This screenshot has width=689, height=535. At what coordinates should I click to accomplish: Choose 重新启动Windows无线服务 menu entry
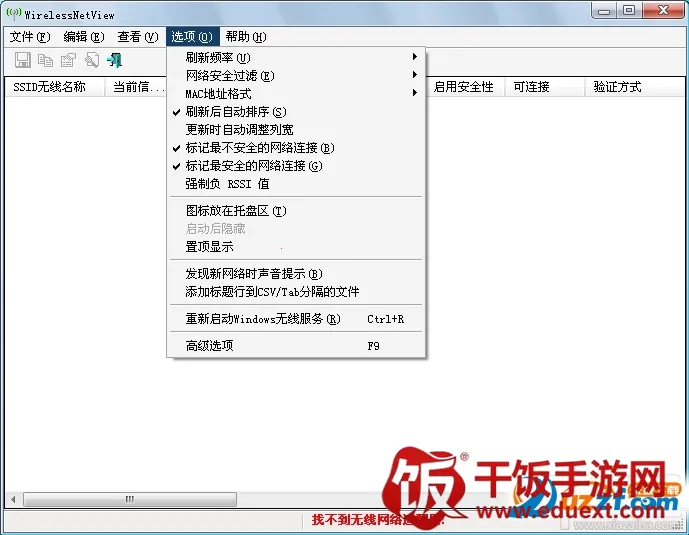(263, 319)
